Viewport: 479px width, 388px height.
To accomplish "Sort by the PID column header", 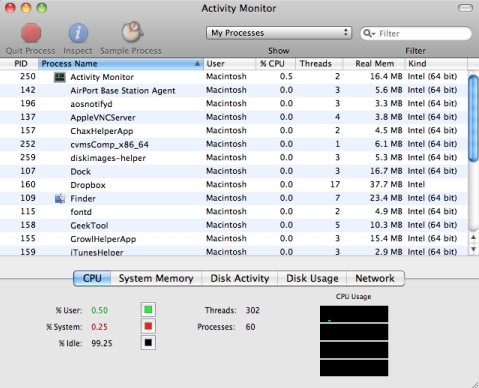I will 19,64.
